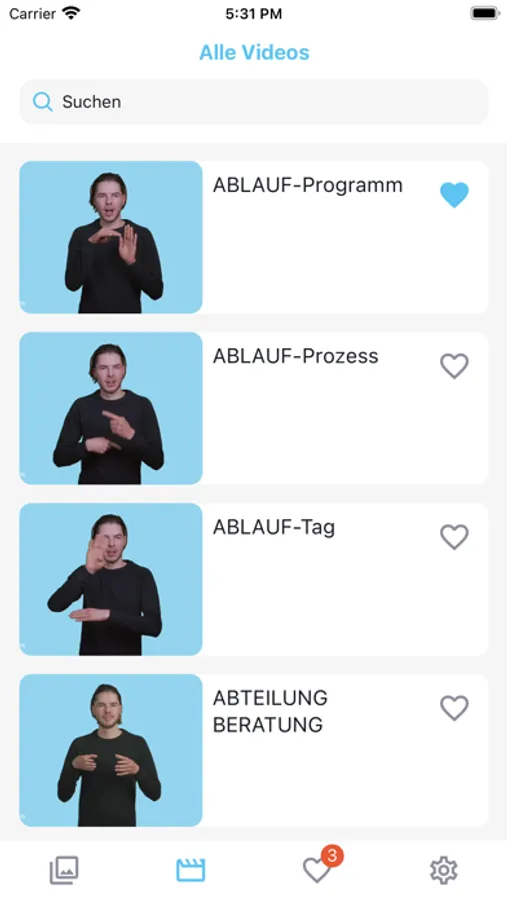This screenshot has height=900, width=507.
Task: Open the ABTEILUNG BERATUNG entry title
Action: 270,711
